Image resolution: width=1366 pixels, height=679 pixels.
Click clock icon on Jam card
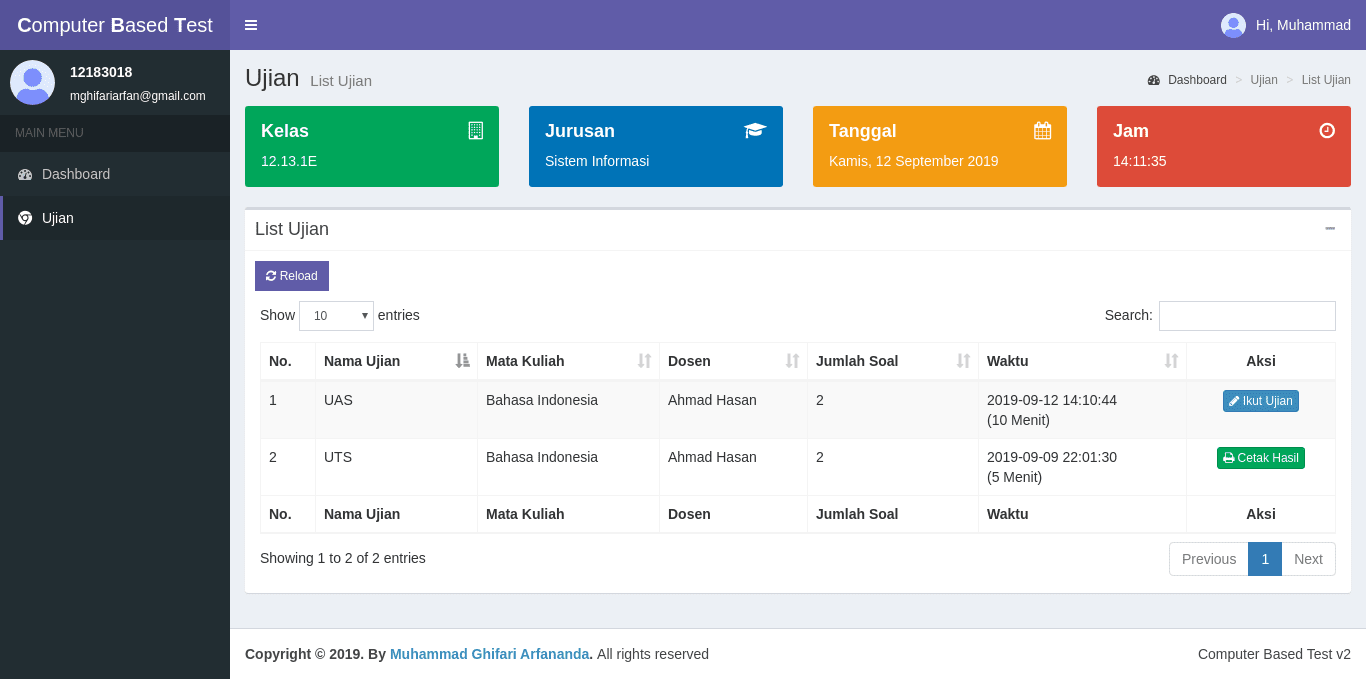(x=1327, y=130)
